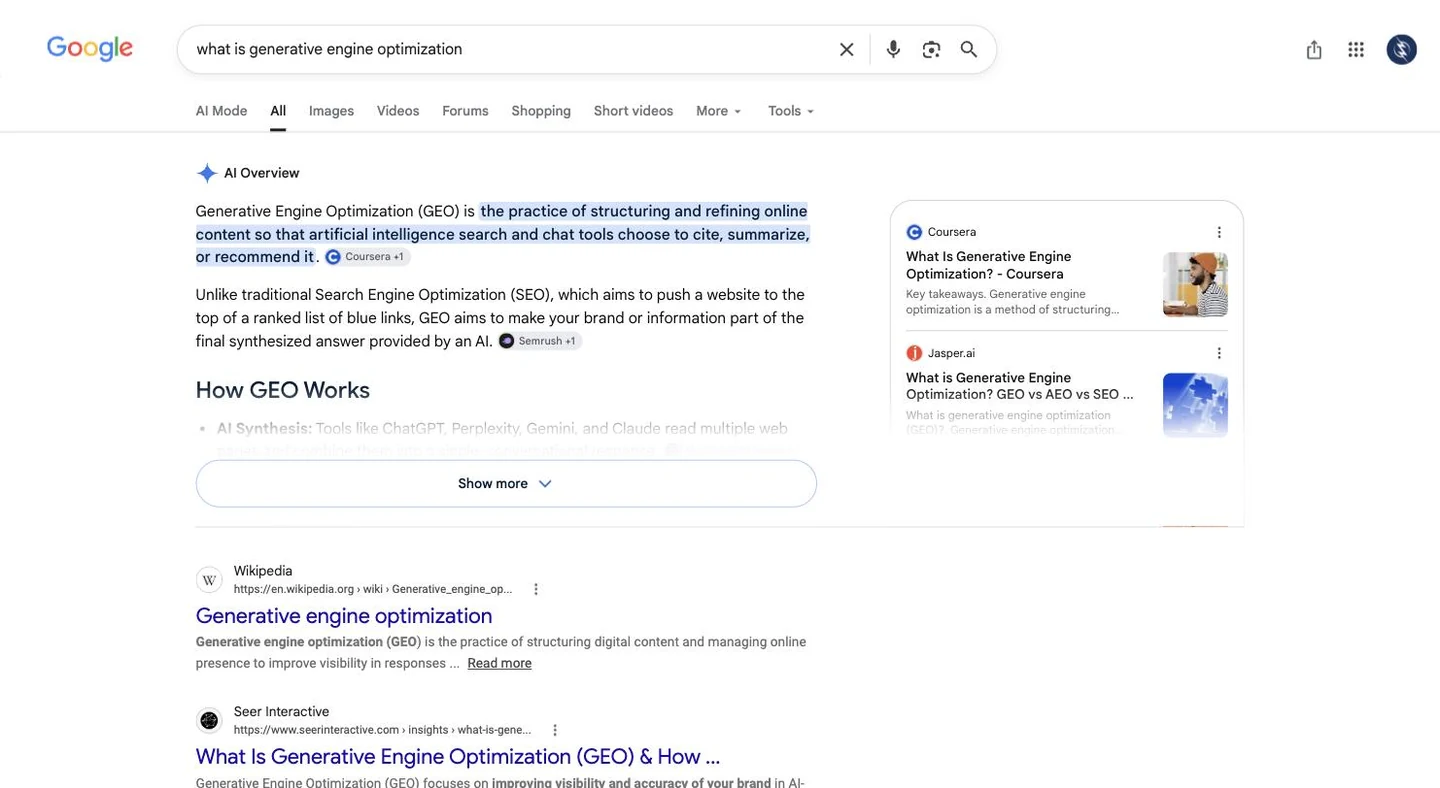Open the Wikipedia 'Generative engine optimization' result

pos(344,616)
